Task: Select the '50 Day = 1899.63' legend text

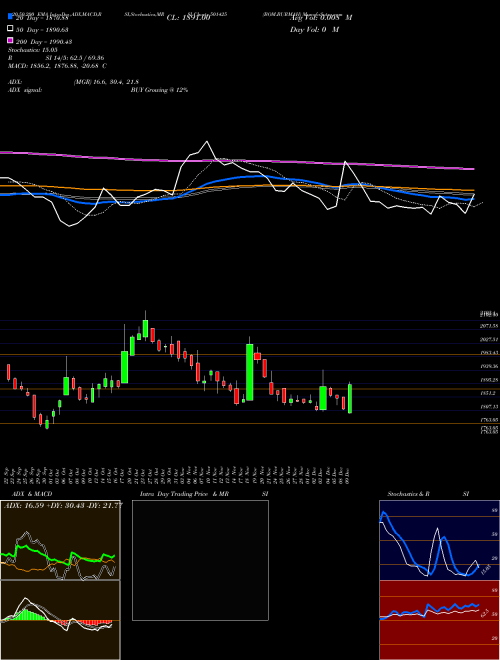Action: pos(42,30)
